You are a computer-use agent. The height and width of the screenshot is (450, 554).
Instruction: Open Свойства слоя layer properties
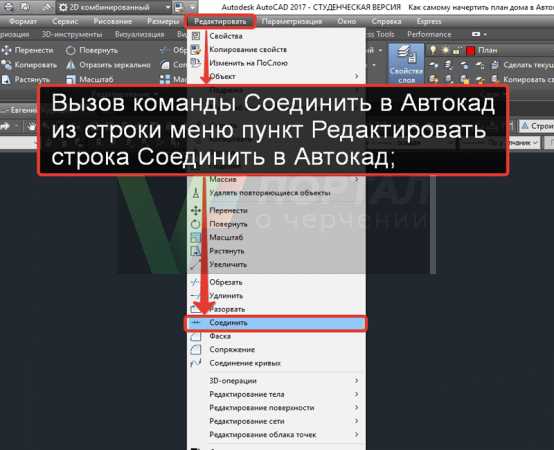(406, 64)
